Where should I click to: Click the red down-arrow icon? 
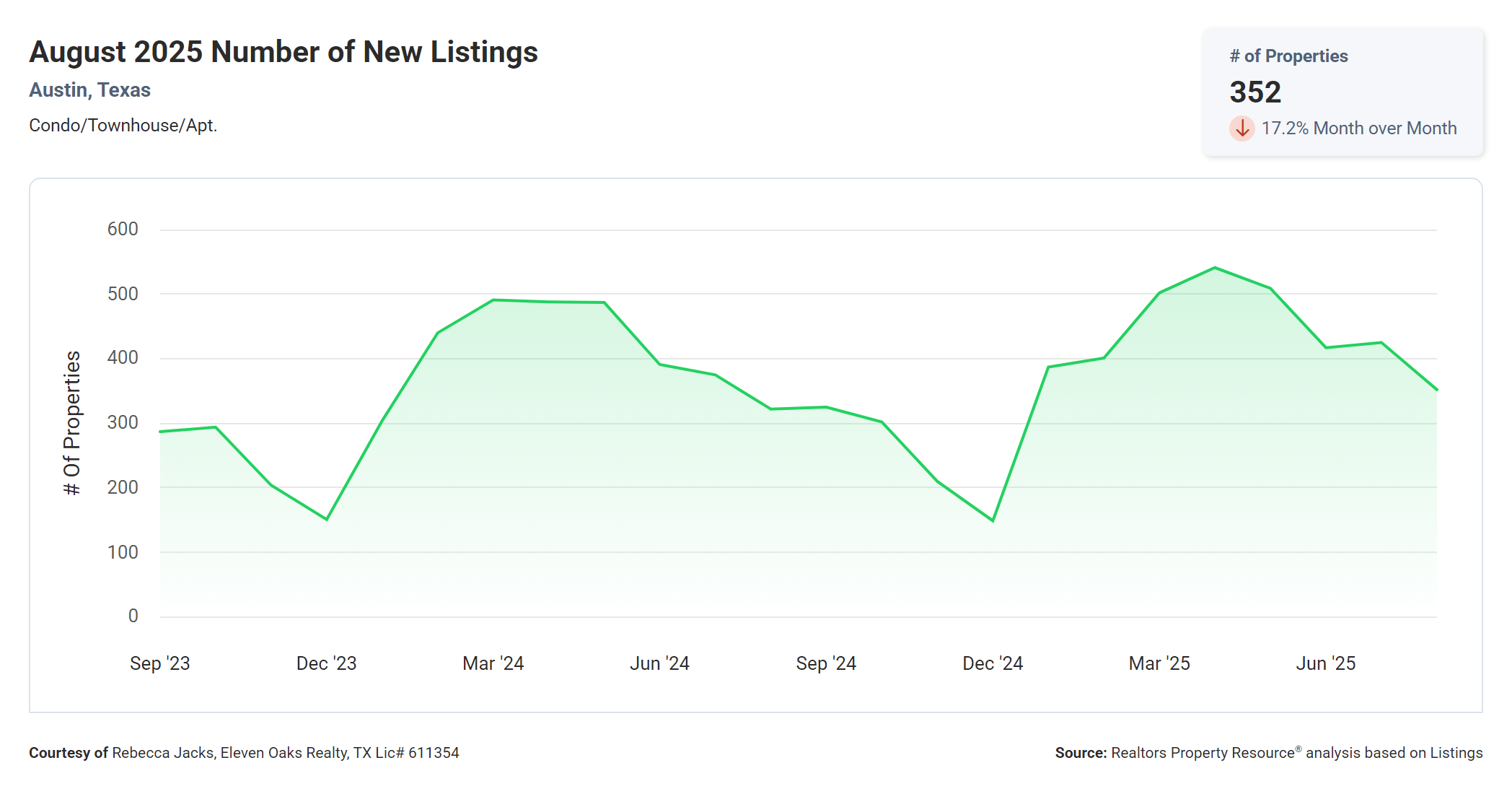(x=1241, y=128)
